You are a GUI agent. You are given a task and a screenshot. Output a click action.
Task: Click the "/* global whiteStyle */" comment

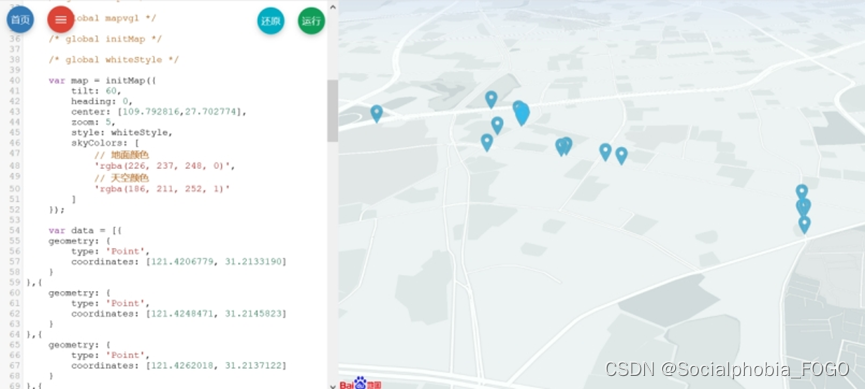click(x=113, y=60)
